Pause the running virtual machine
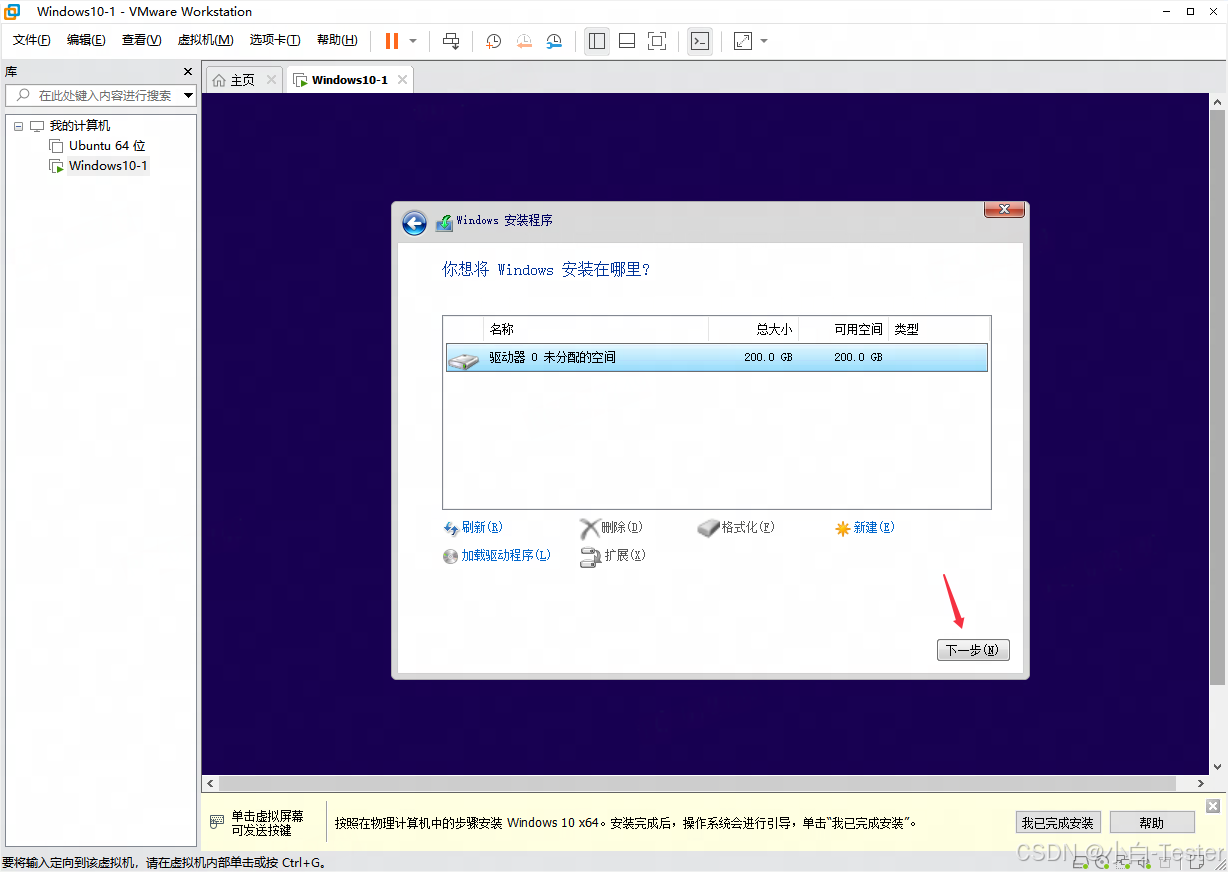 click(x=391, y=41)
